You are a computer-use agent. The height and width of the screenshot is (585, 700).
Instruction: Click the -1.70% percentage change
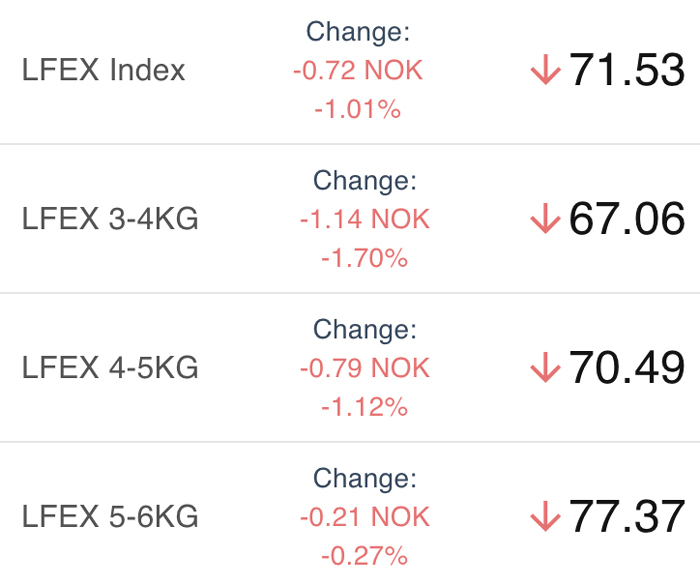coord(365,258)
